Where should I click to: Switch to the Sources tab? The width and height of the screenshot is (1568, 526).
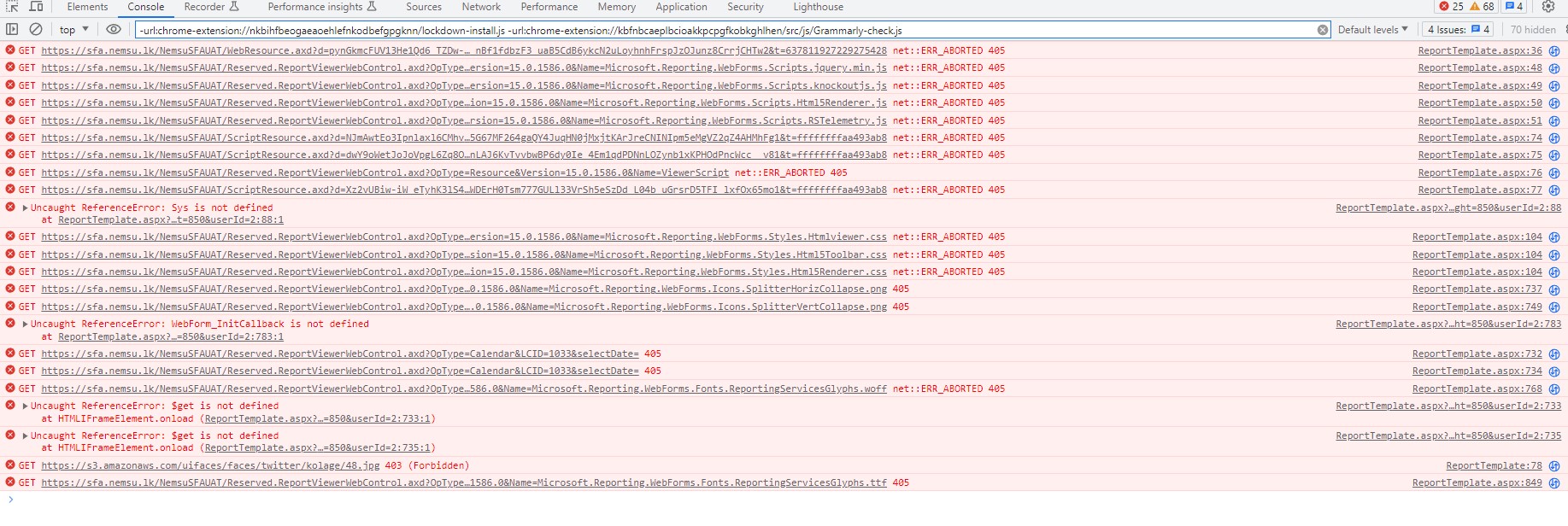click(424, 6)
